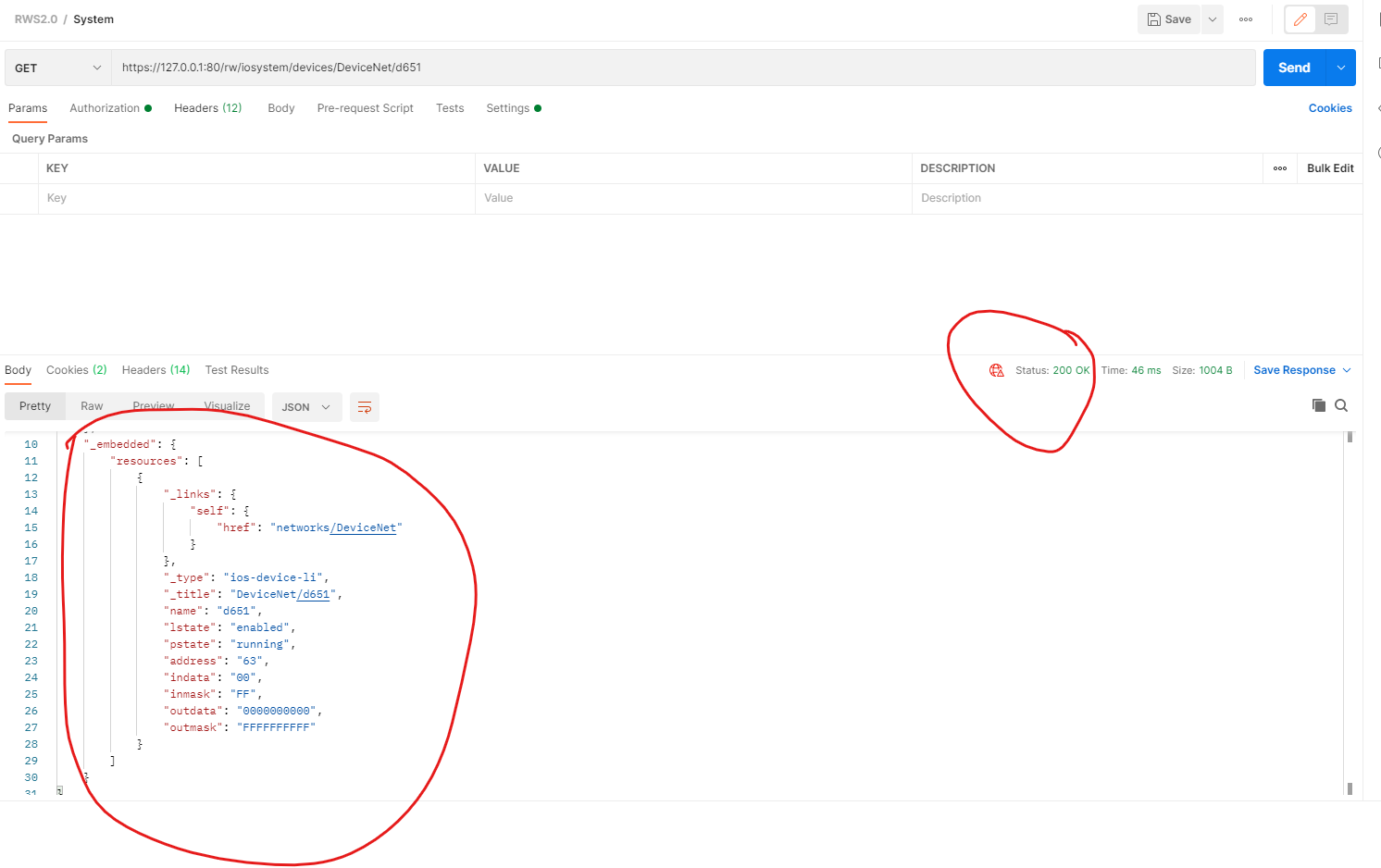Expand the Save options arrow

click(x=1213, y=19)
